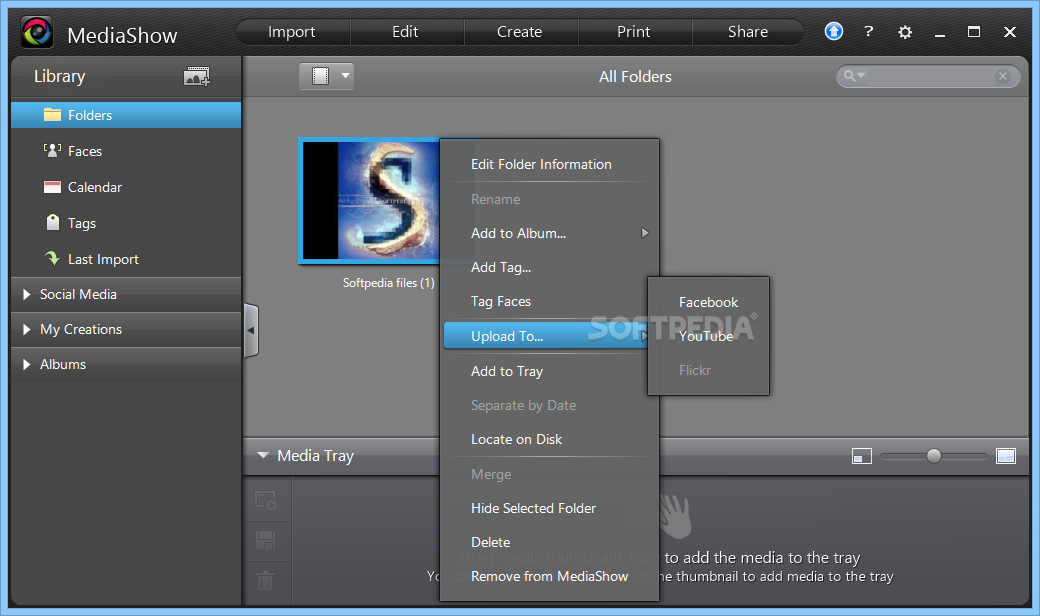This screenshot has height=616, width=1040.
Task: Open preferences with the gear icon
Action: point(905,32)
